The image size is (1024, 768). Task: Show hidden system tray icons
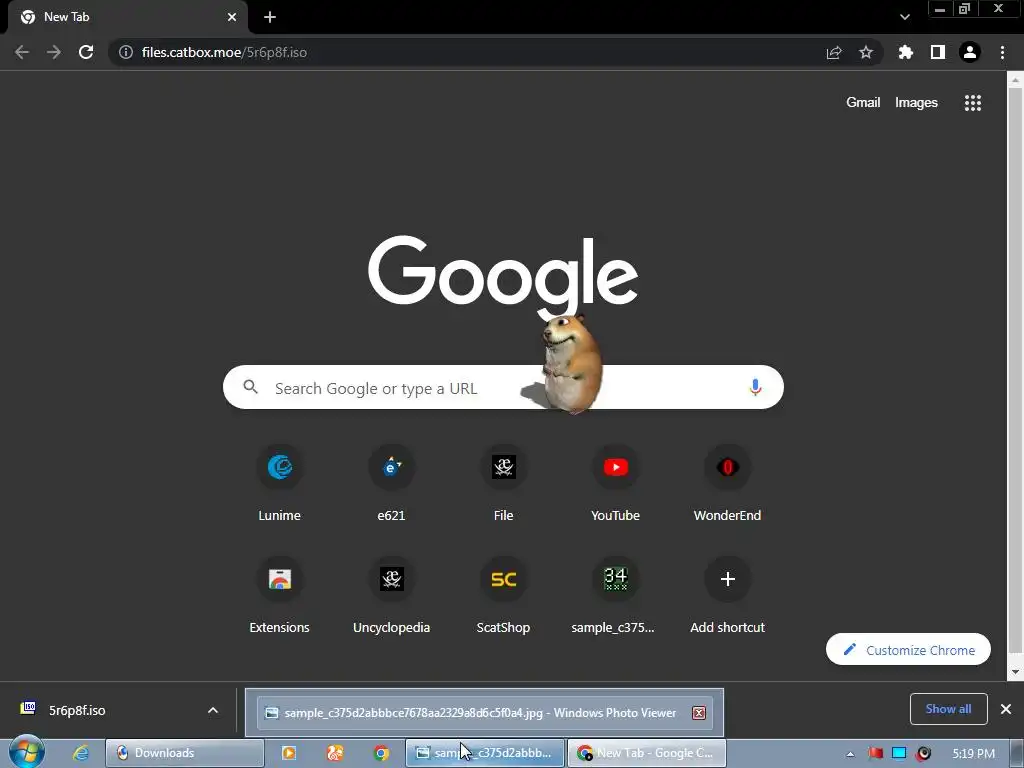pyautogui.click(x=850, y=754)
